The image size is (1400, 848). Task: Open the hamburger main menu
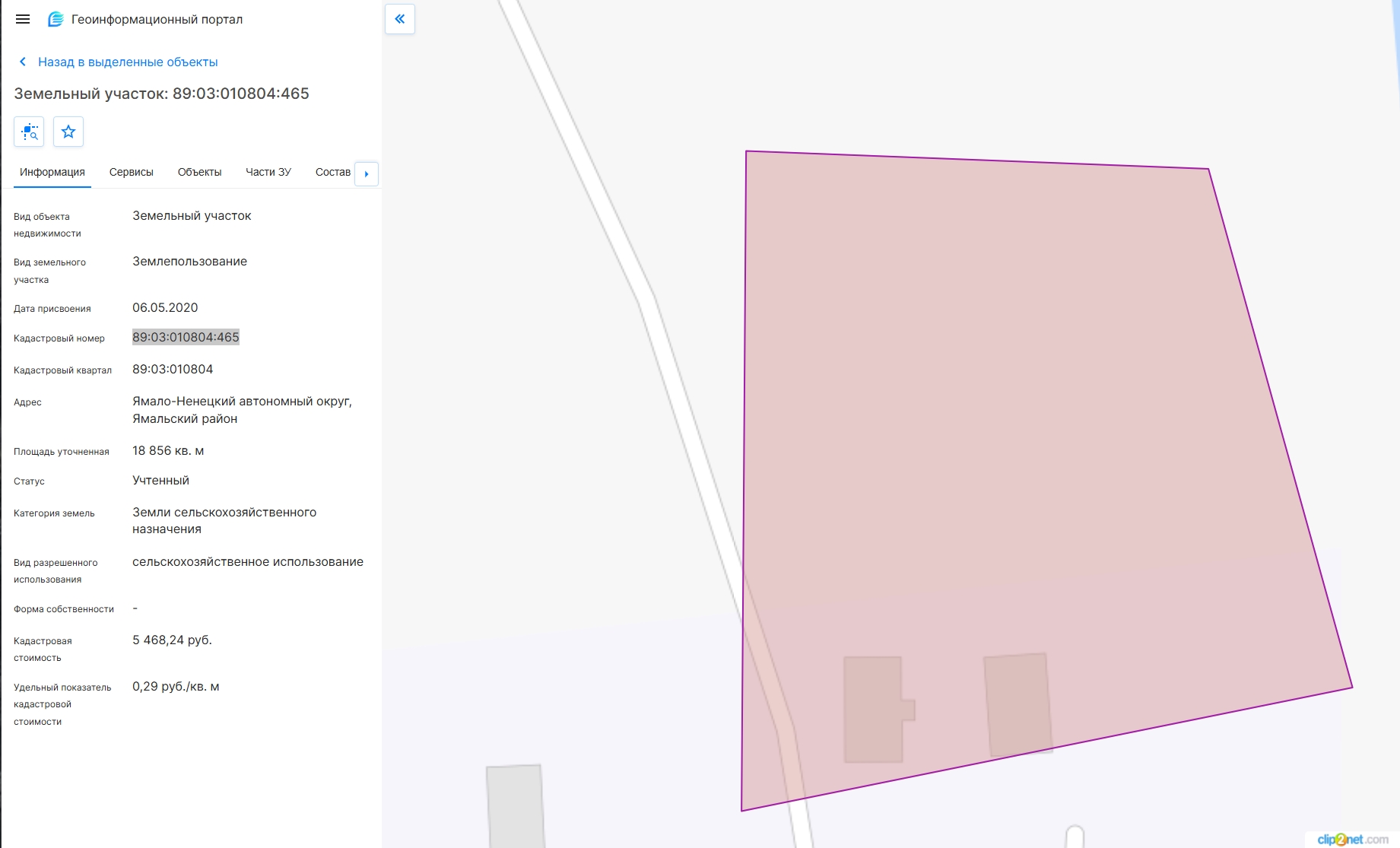point(23,19)
